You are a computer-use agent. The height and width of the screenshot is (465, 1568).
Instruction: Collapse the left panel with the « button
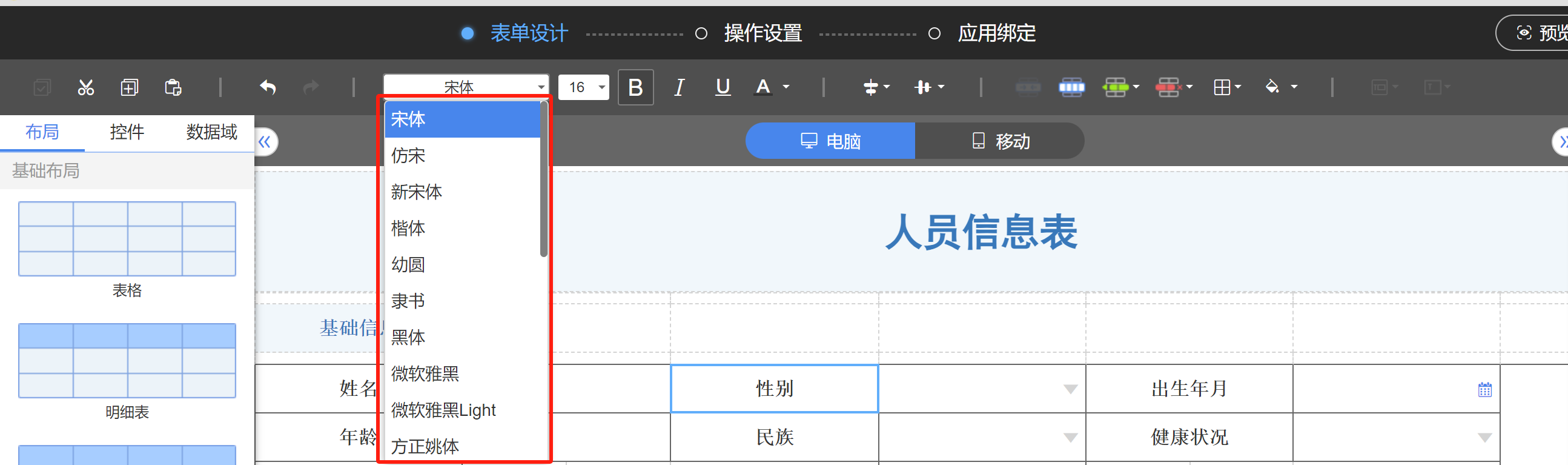click(265, 142)
